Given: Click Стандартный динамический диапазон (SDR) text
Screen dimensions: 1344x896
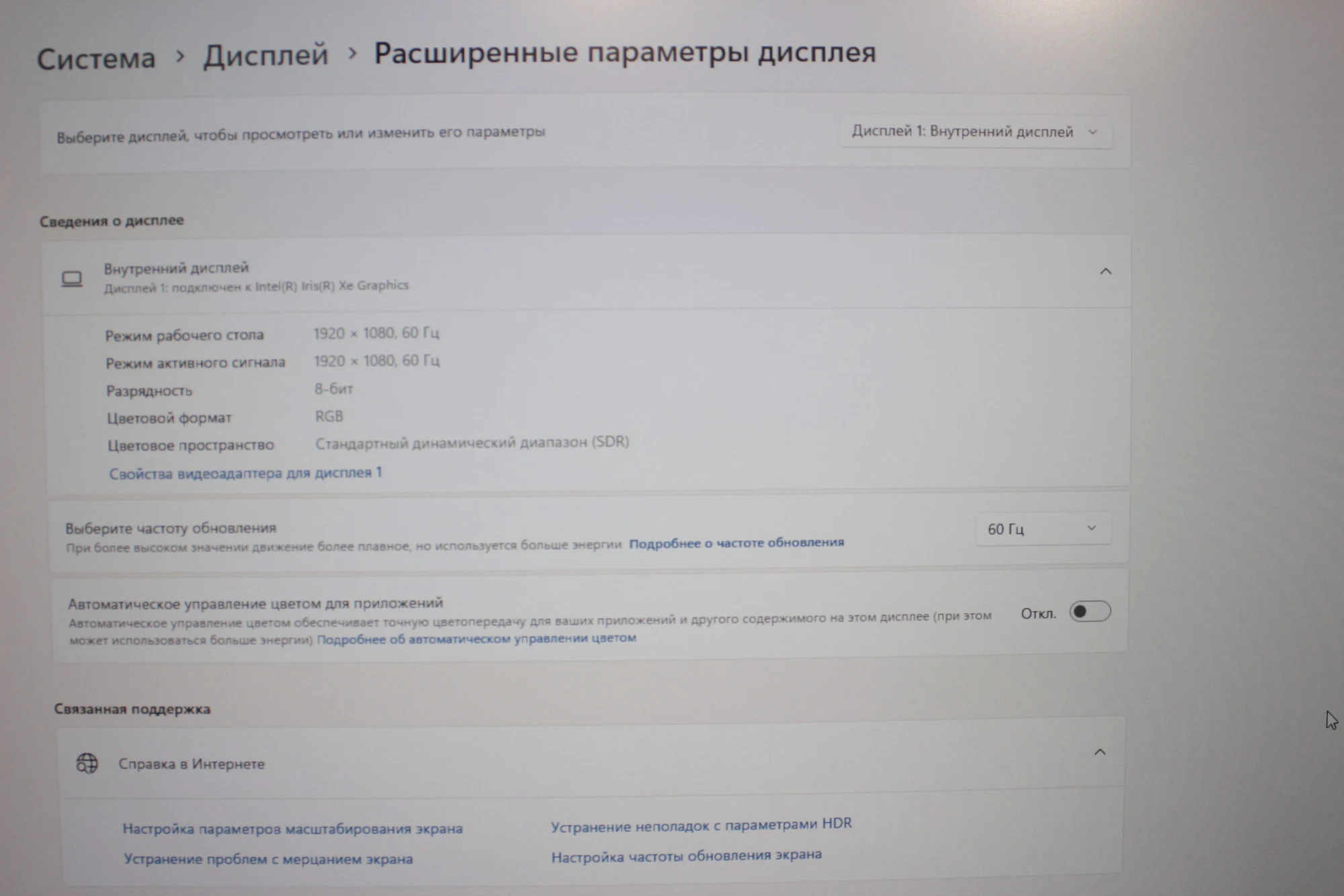Looking at the screenshot, I should point(472,443).
